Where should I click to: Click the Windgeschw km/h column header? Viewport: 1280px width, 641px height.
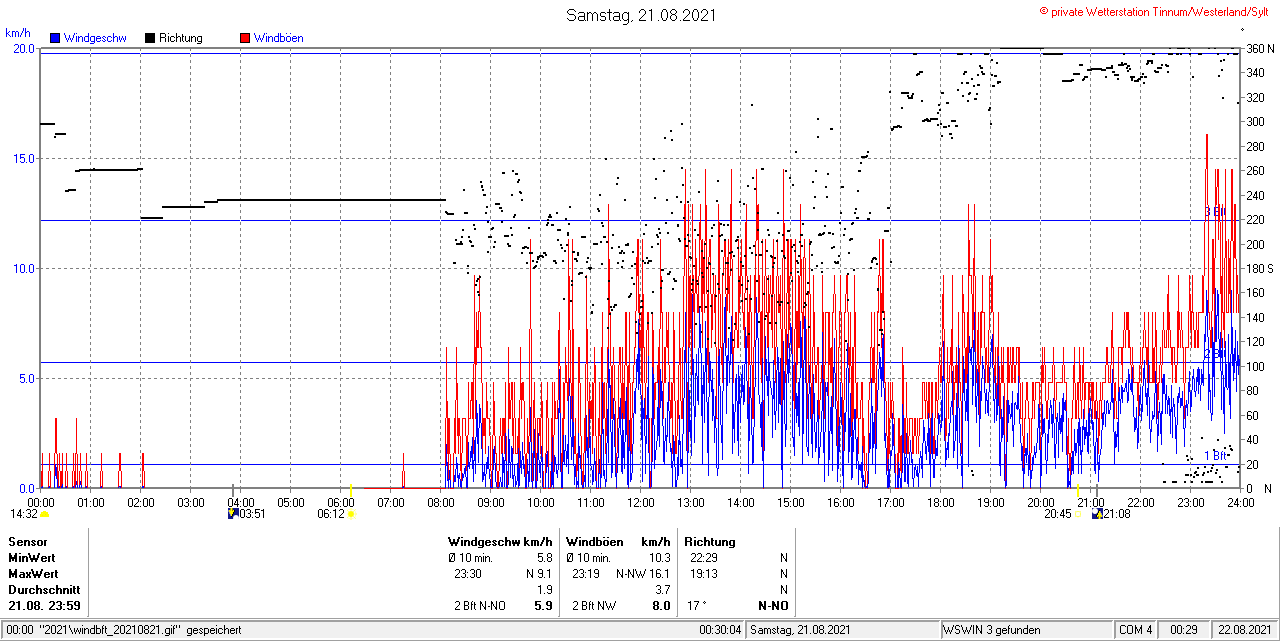(x=500, y=542)
